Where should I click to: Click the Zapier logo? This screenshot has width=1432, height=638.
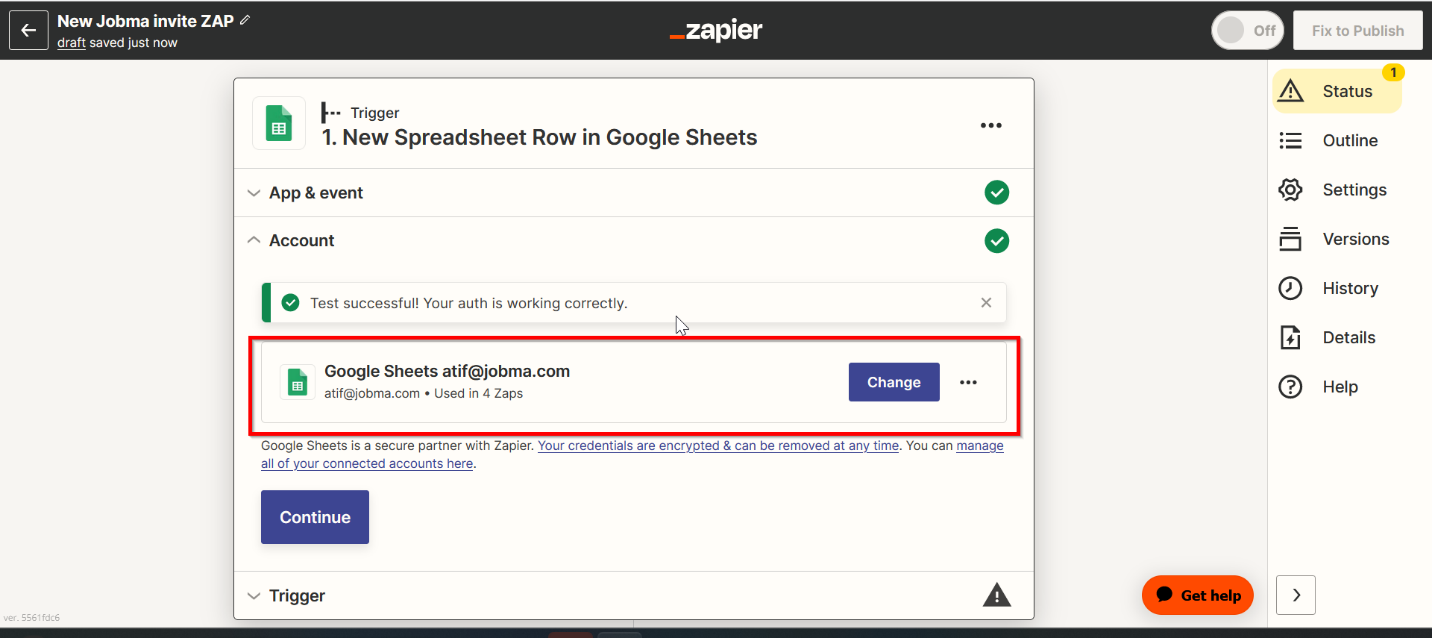pyautogui.click(x=716, y=31)
